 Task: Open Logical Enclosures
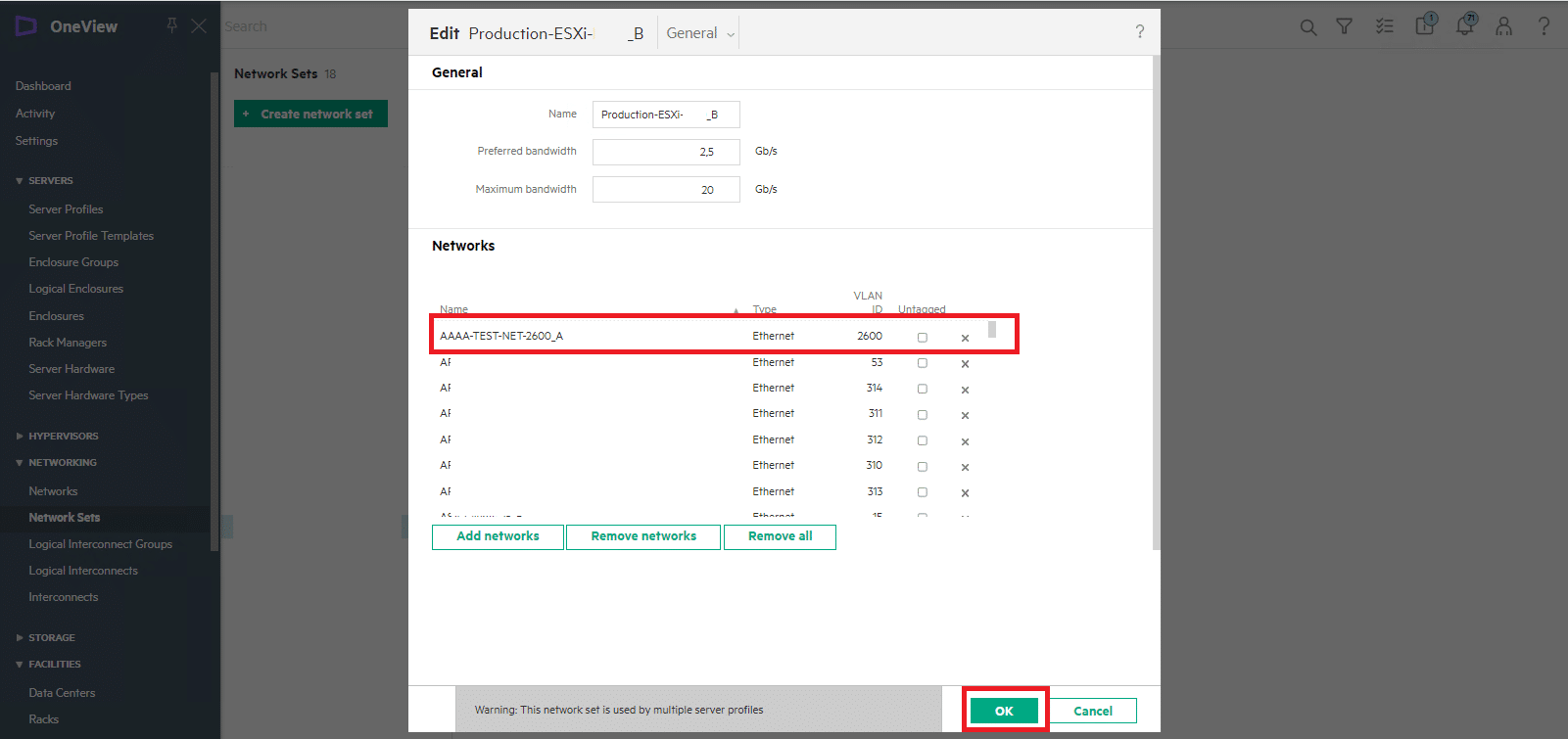pos(75,289)
